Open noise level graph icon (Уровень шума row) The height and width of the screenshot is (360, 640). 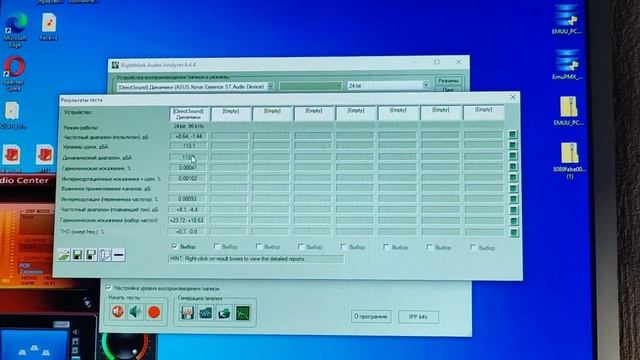coord(512,145)
